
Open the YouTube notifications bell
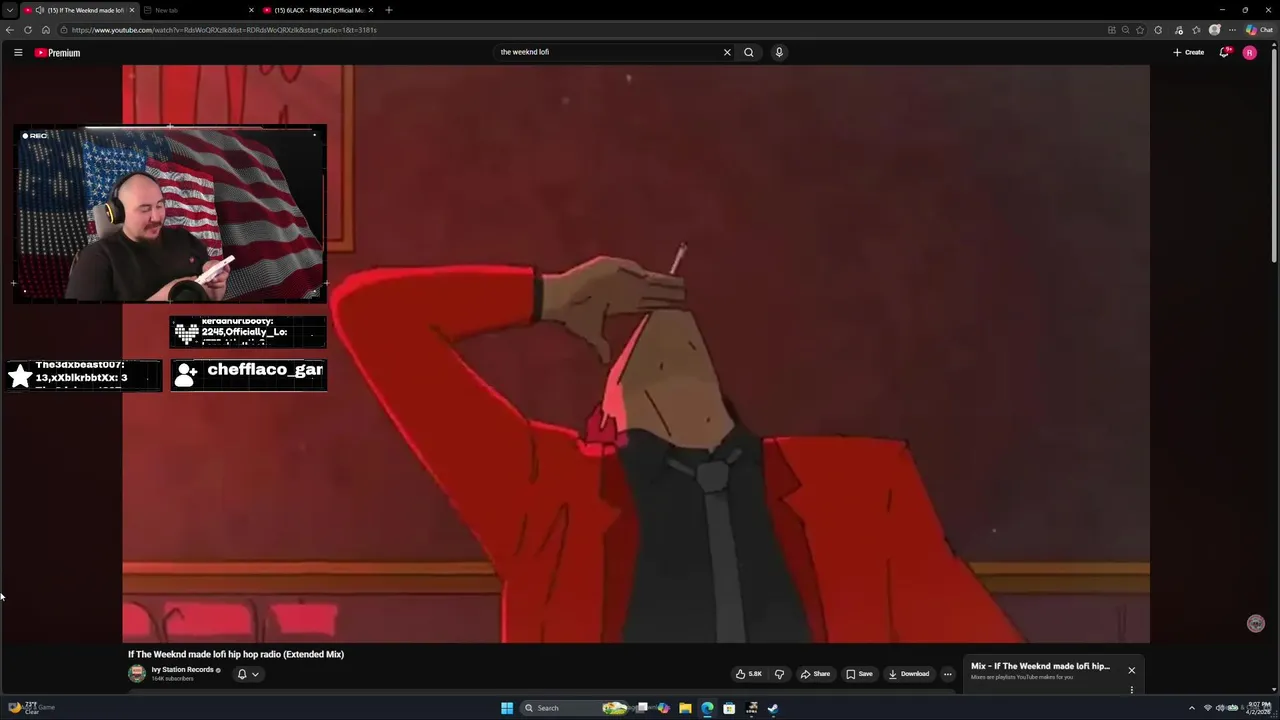click(x=1224, y=52)
